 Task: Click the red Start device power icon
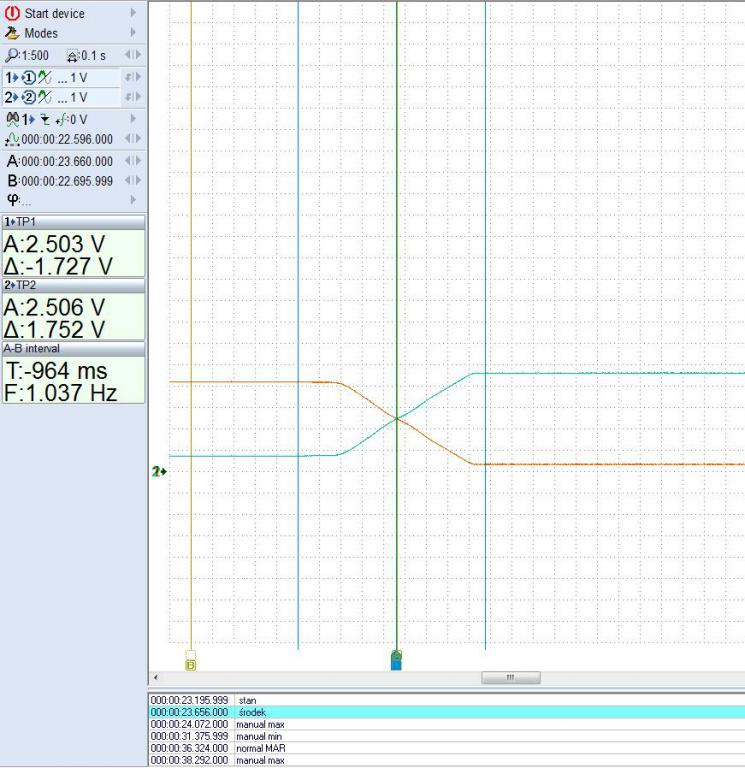(13, 13)
